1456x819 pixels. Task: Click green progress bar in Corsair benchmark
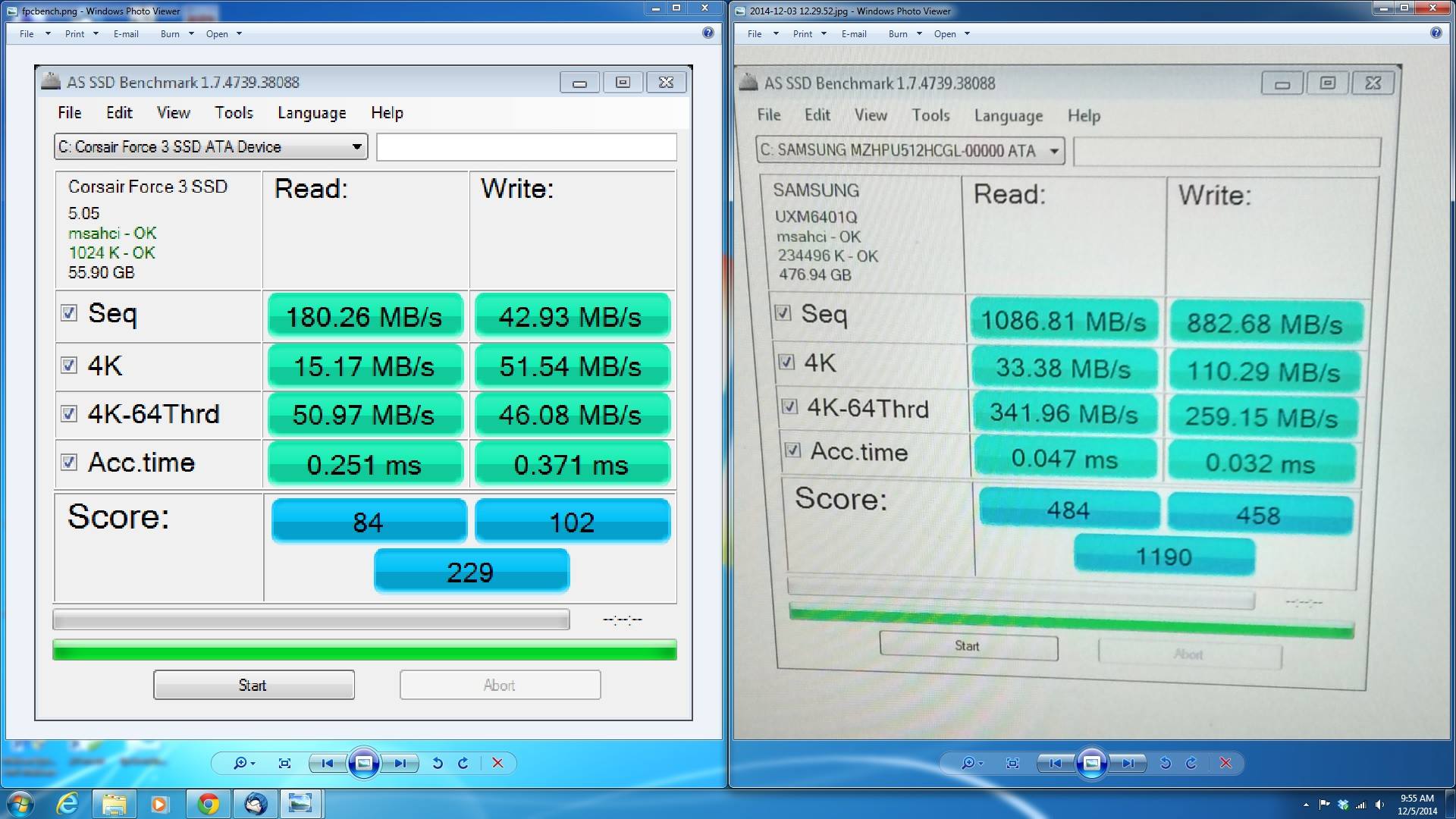click(364, 650)
